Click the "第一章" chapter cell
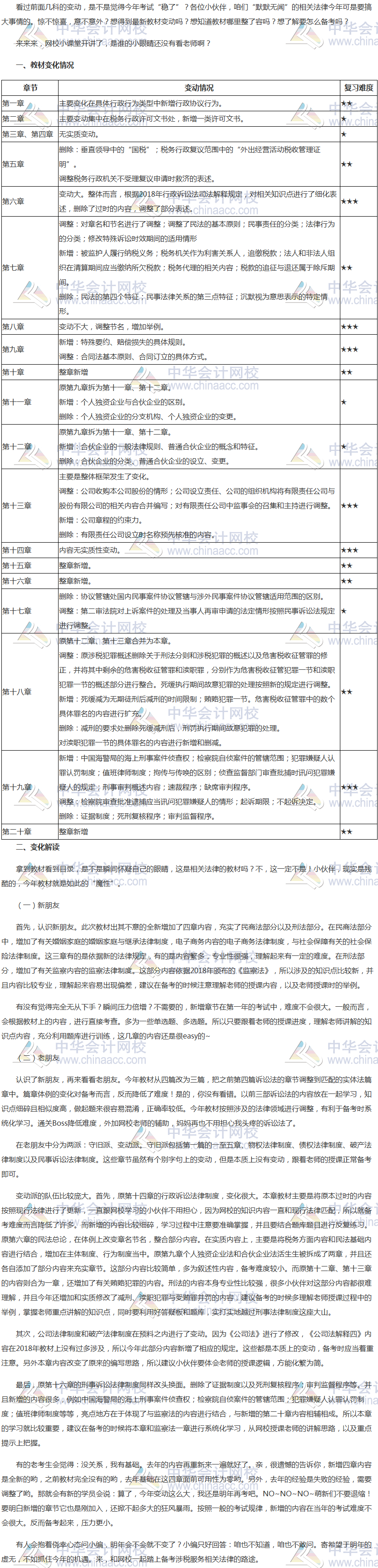 (x=29, y=104)
